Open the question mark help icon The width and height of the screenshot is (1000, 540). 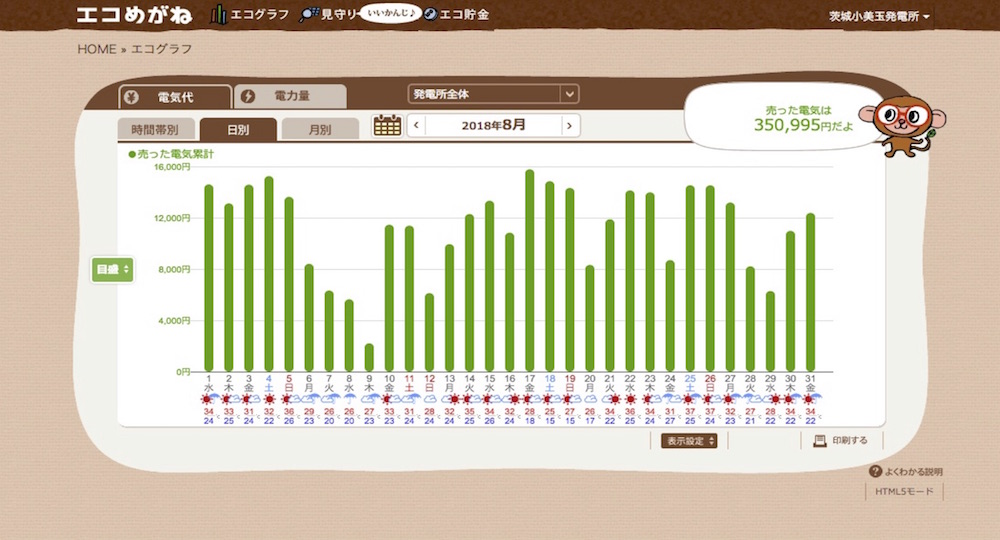[875, 472]
